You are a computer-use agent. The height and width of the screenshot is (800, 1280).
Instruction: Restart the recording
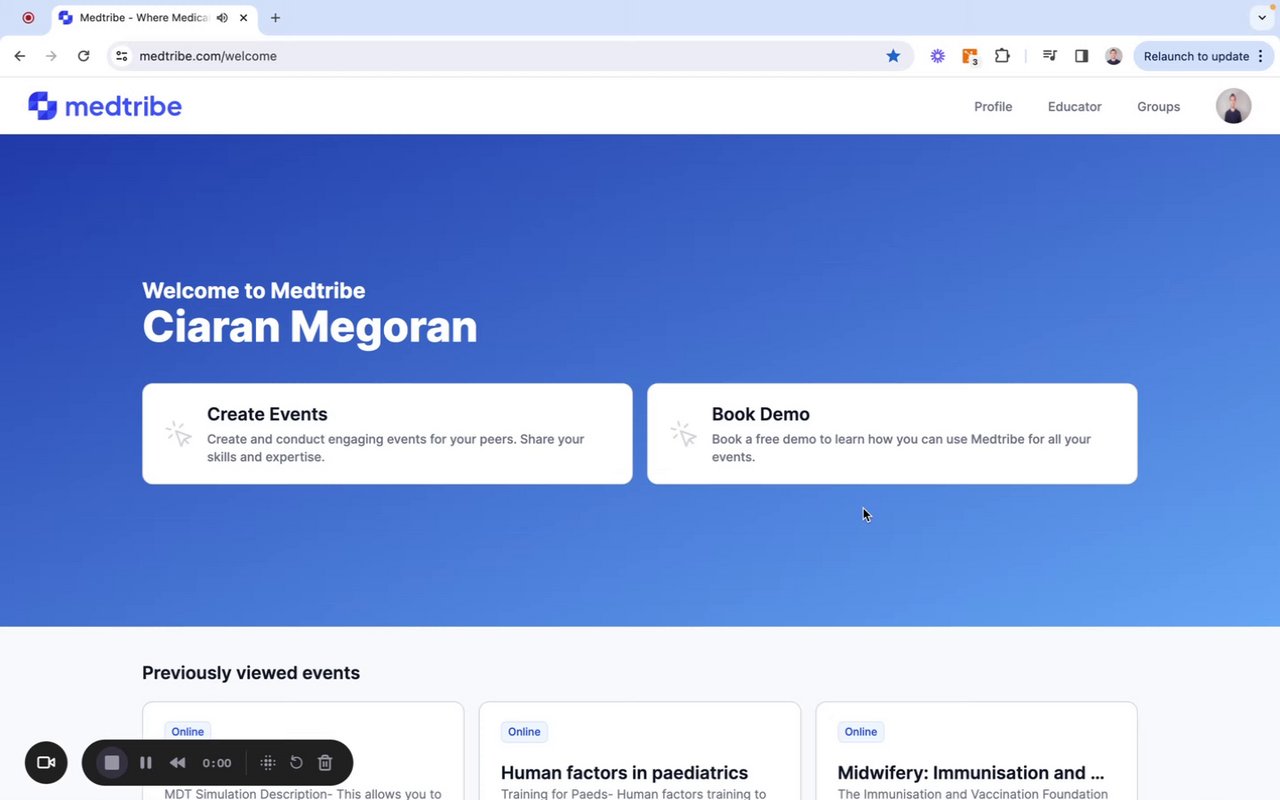[296, 763]
